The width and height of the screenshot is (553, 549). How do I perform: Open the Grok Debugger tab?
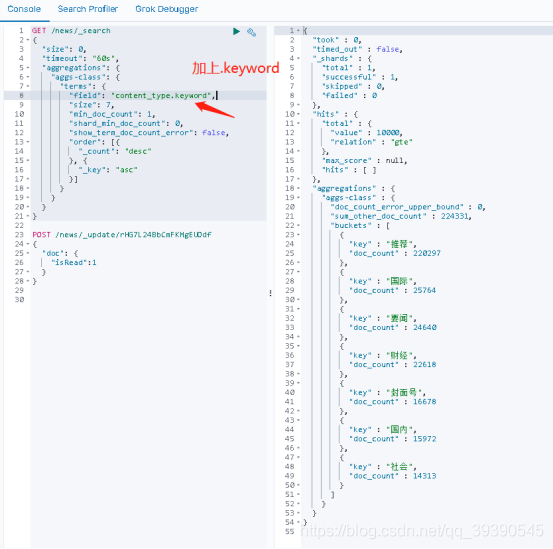tap(167, 9)
